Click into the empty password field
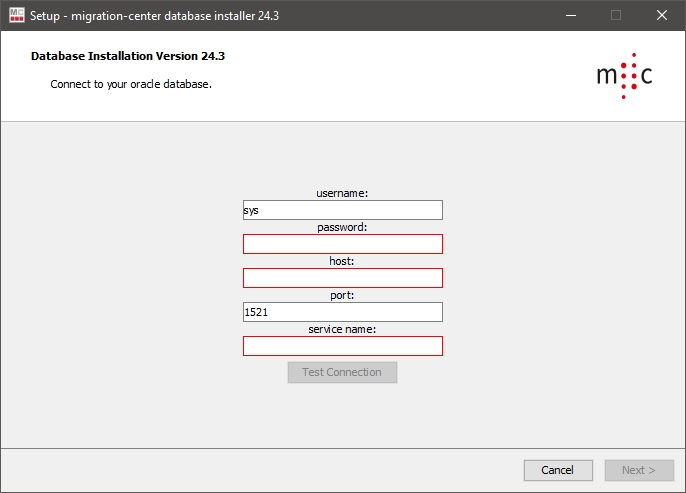This screenshot has width=686, height=493. (342, 244)
